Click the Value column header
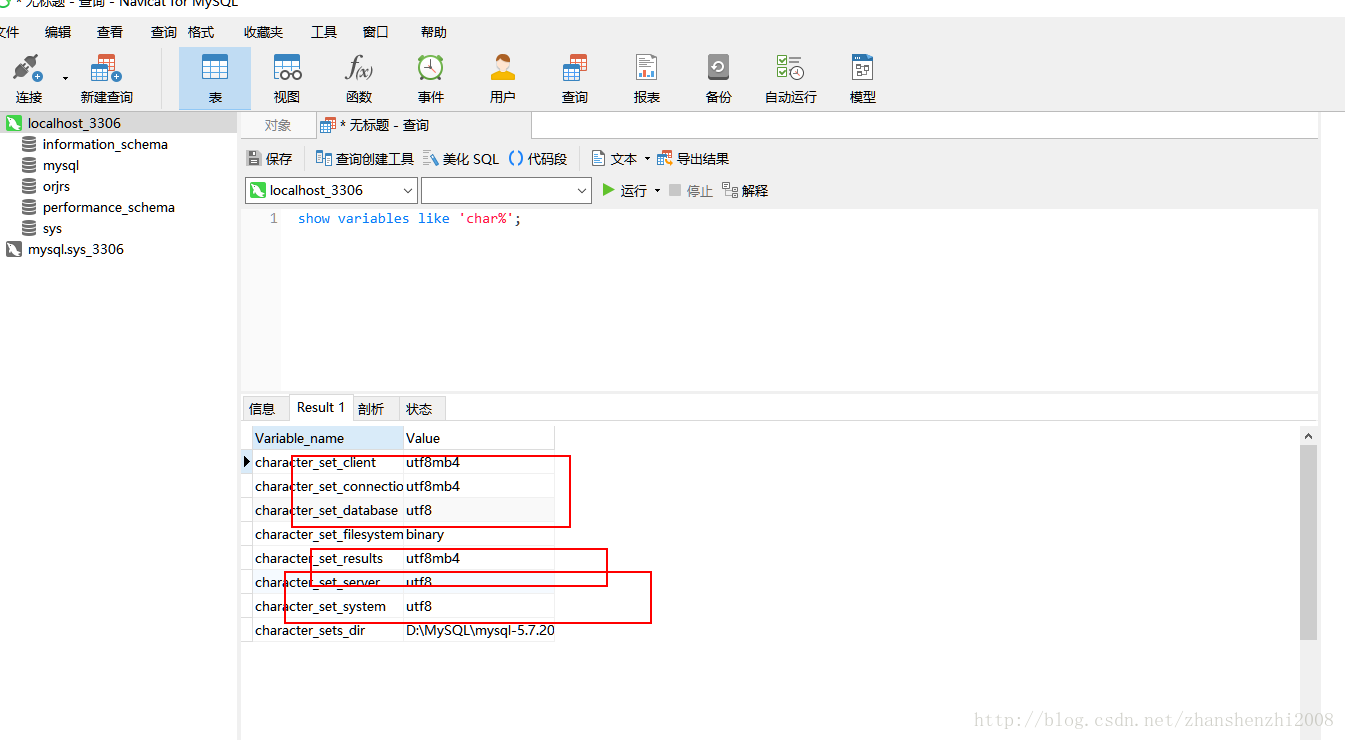This screenshot has width=1345, height=740. tap(479, 438)
